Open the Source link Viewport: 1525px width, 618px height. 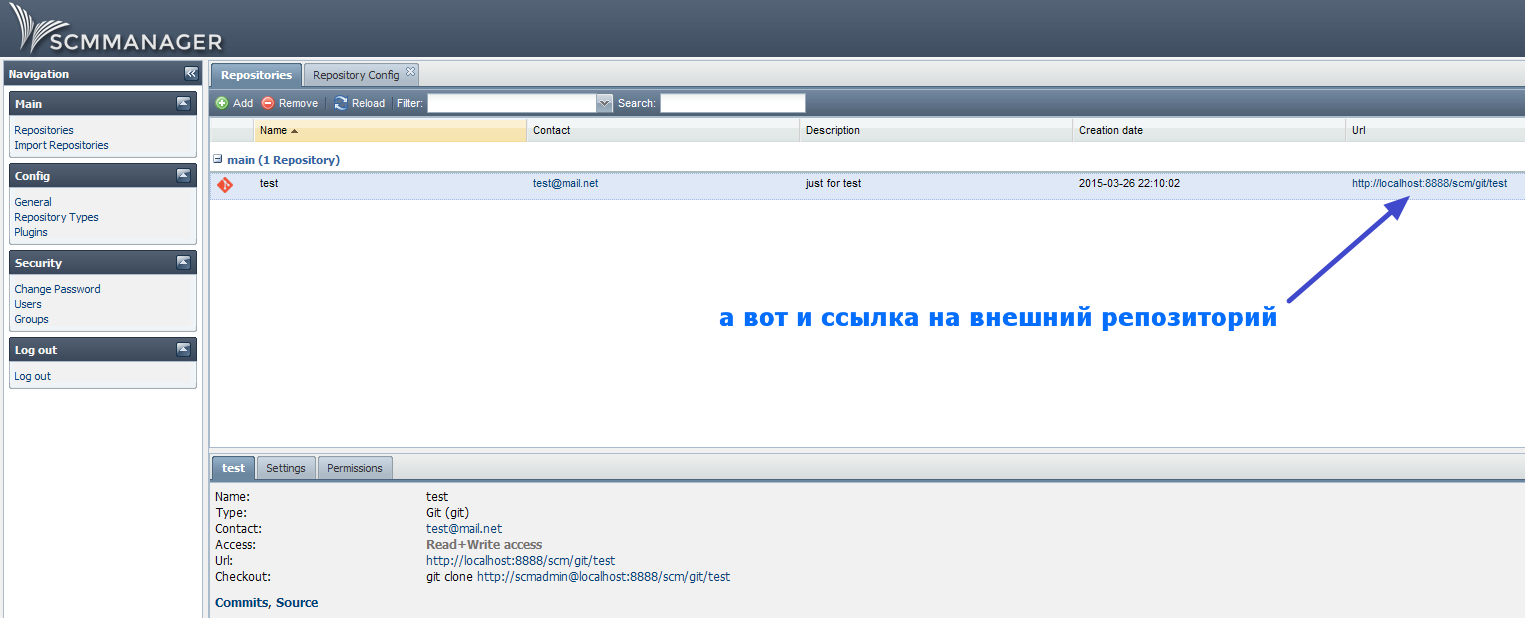pos(297,603)
